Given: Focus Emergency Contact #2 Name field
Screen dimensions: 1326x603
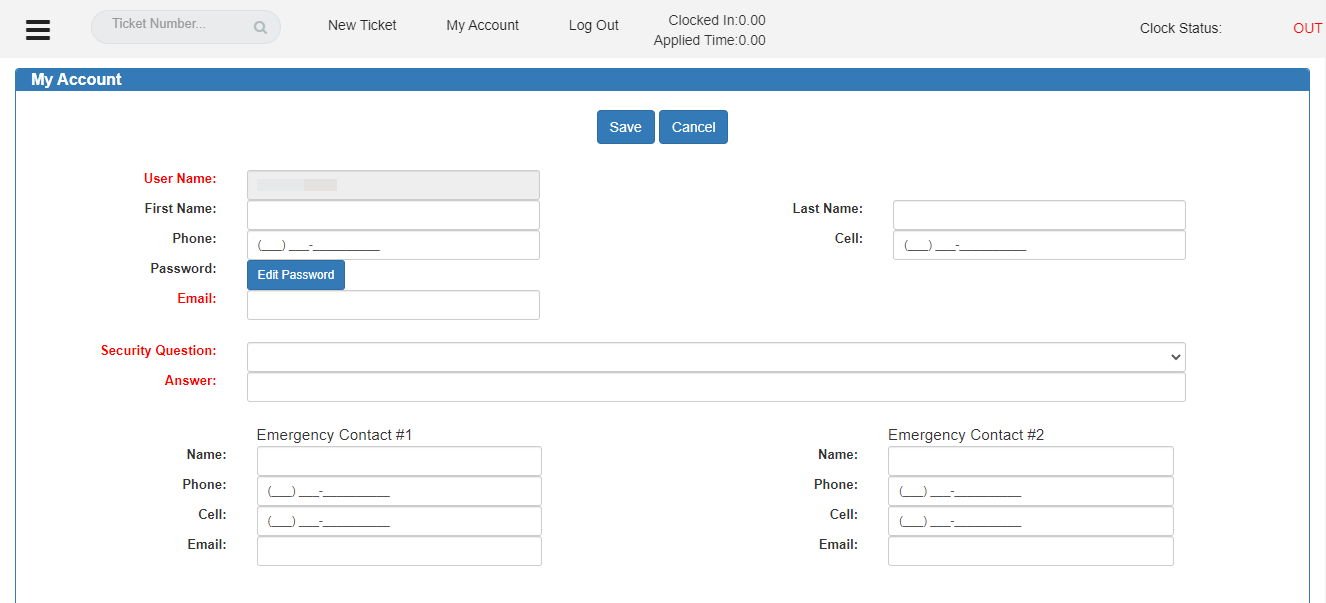Looking at the screenshot, I should point(1031,461).
